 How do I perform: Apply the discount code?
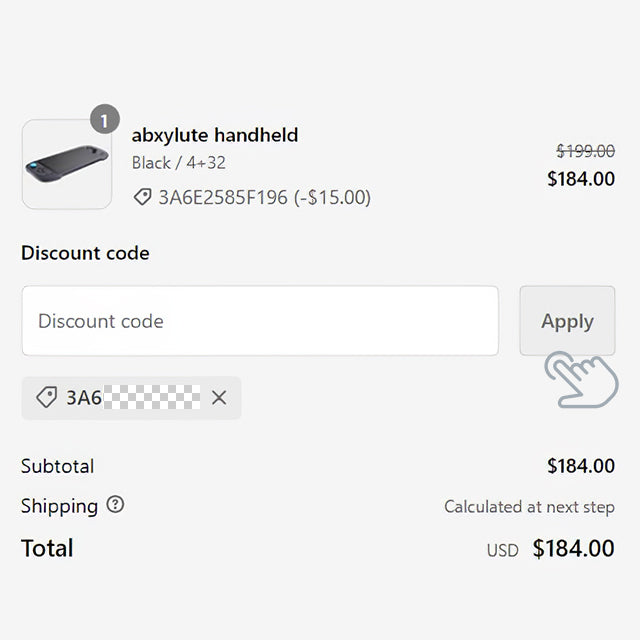[x=567, y=321]
